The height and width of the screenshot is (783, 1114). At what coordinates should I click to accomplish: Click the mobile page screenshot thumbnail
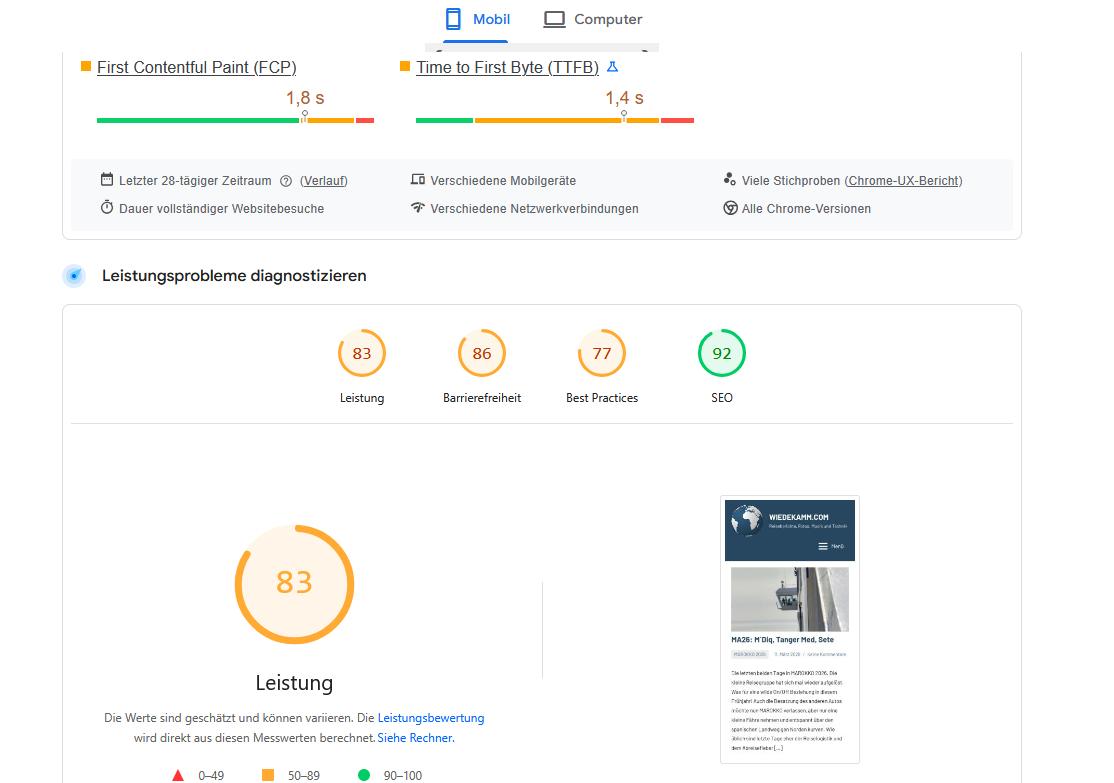pos(790,629)
